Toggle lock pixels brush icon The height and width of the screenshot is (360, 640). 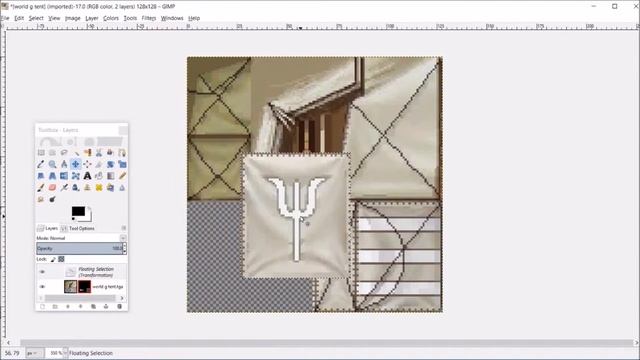coord(53,259)
